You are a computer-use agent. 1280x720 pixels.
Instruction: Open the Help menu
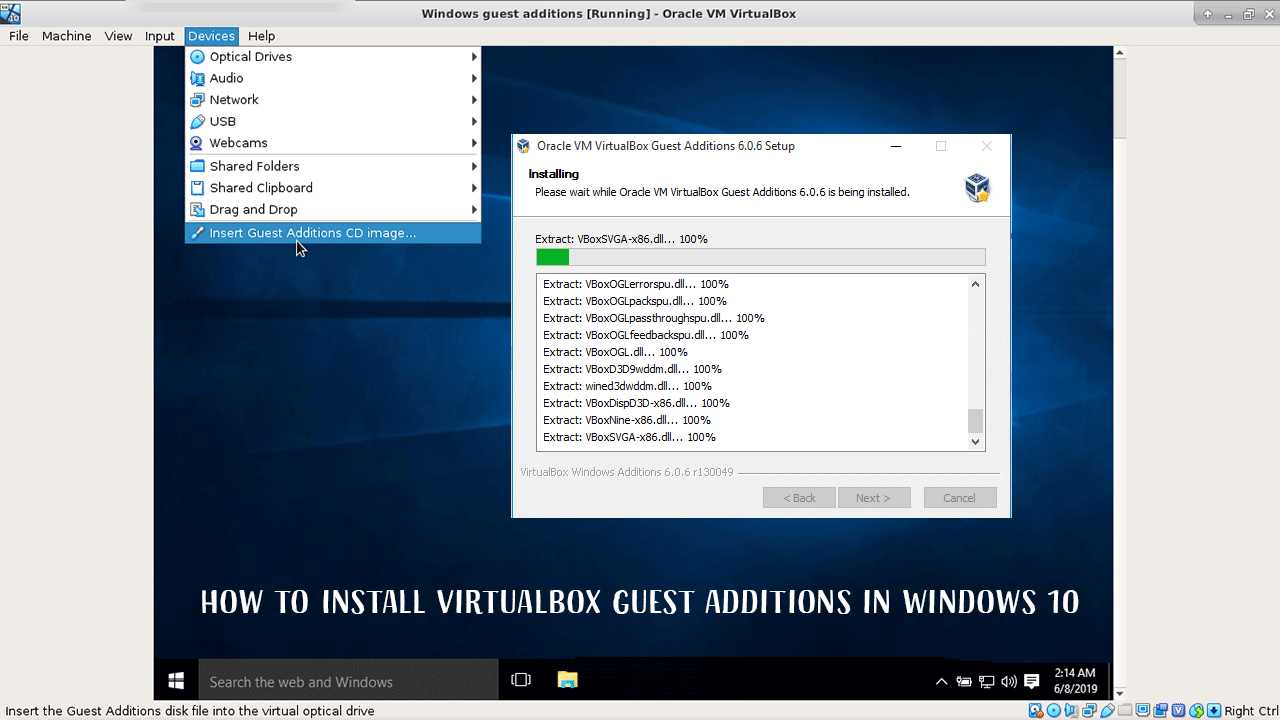pos(261,36)
